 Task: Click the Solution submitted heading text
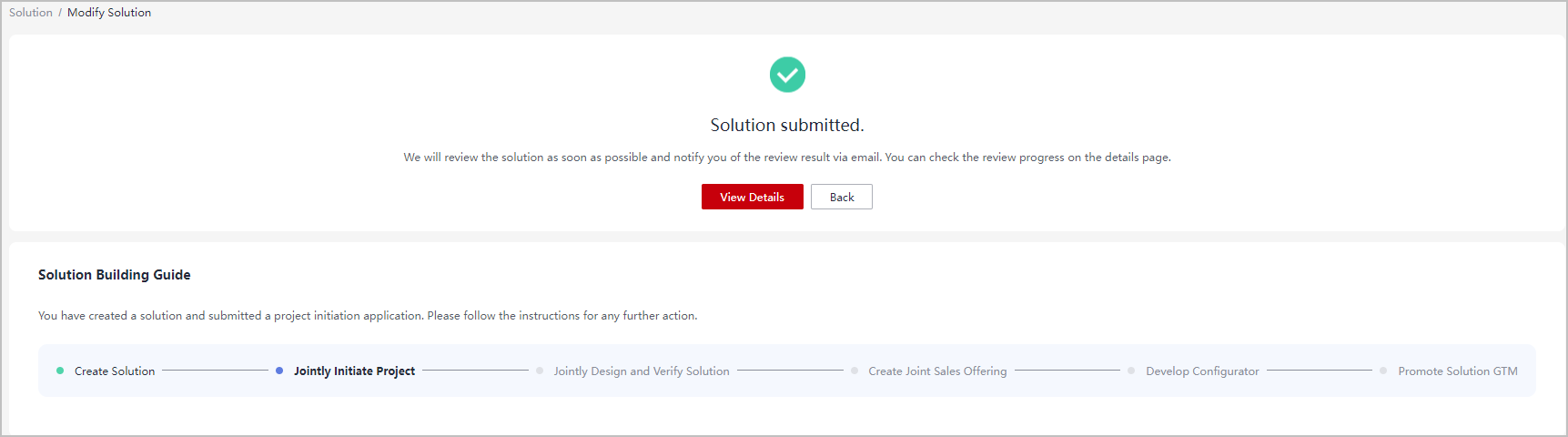[x=787, y=125]
